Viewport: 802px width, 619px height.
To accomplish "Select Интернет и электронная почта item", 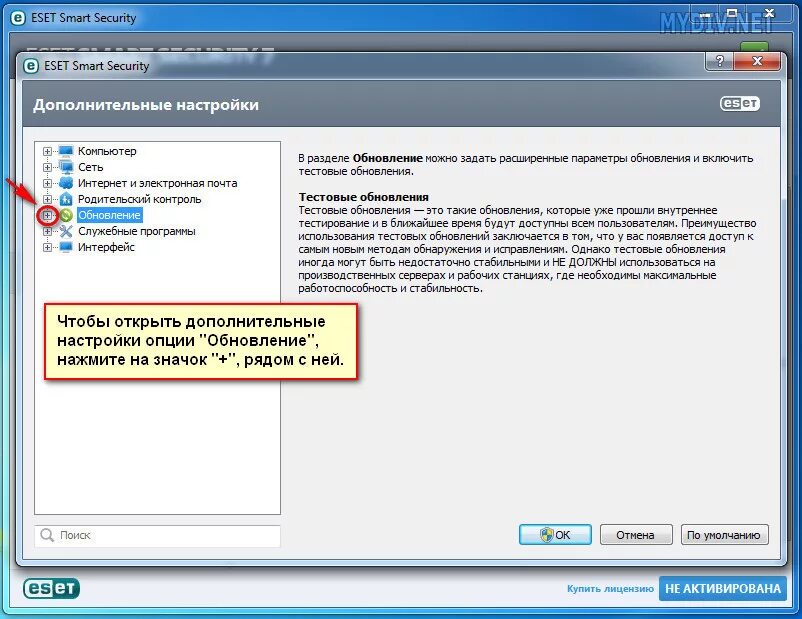I will 158,183.
